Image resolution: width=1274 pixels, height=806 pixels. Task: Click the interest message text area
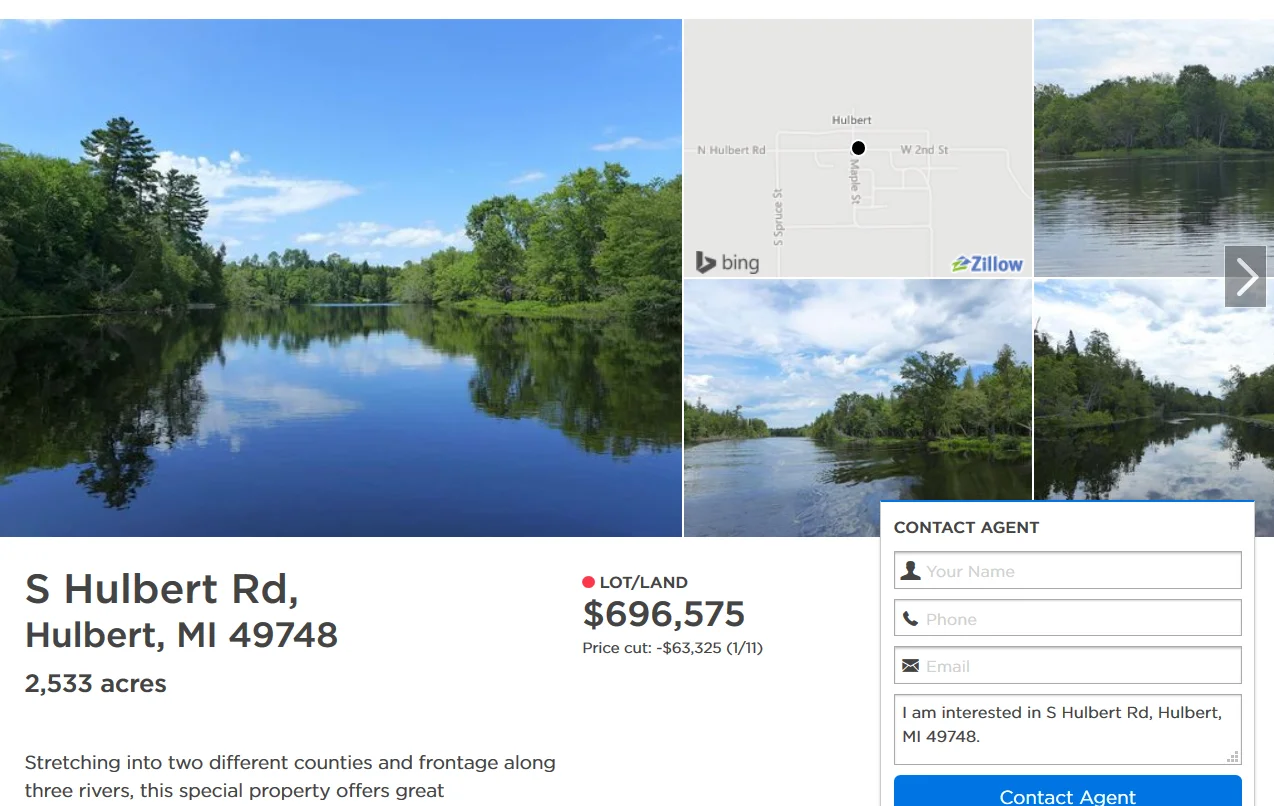click(x=1067, y=729)
